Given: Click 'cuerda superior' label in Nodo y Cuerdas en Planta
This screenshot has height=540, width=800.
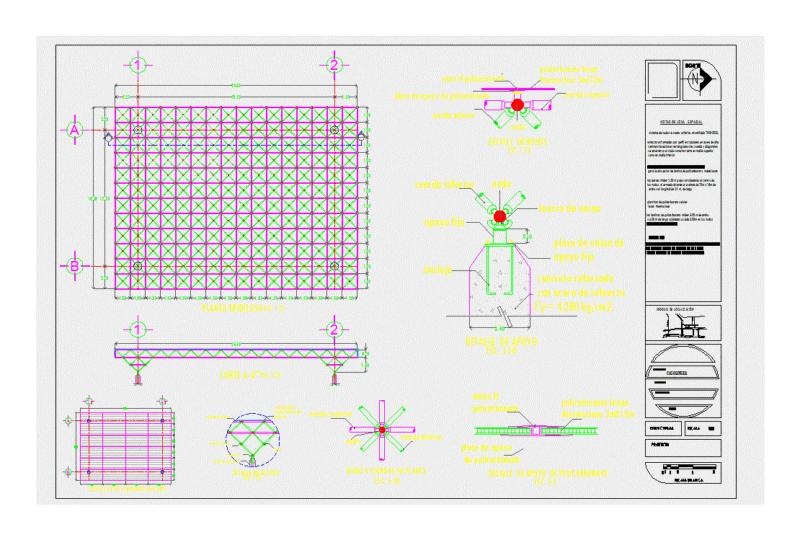Looking at the screenshot, I should (x=331, y=414).
